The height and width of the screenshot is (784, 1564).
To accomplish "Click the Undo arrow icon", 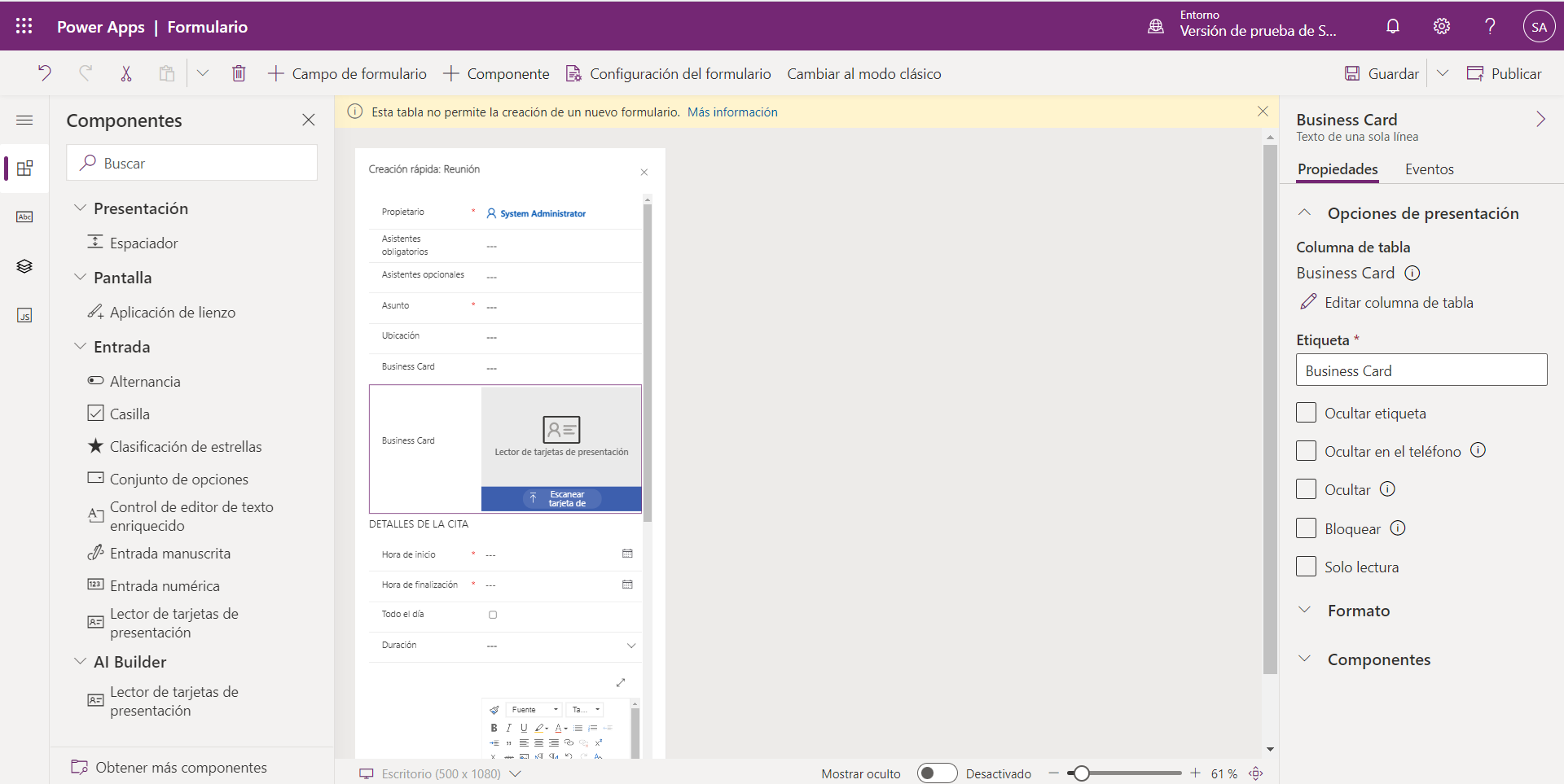I will point(45,73).
